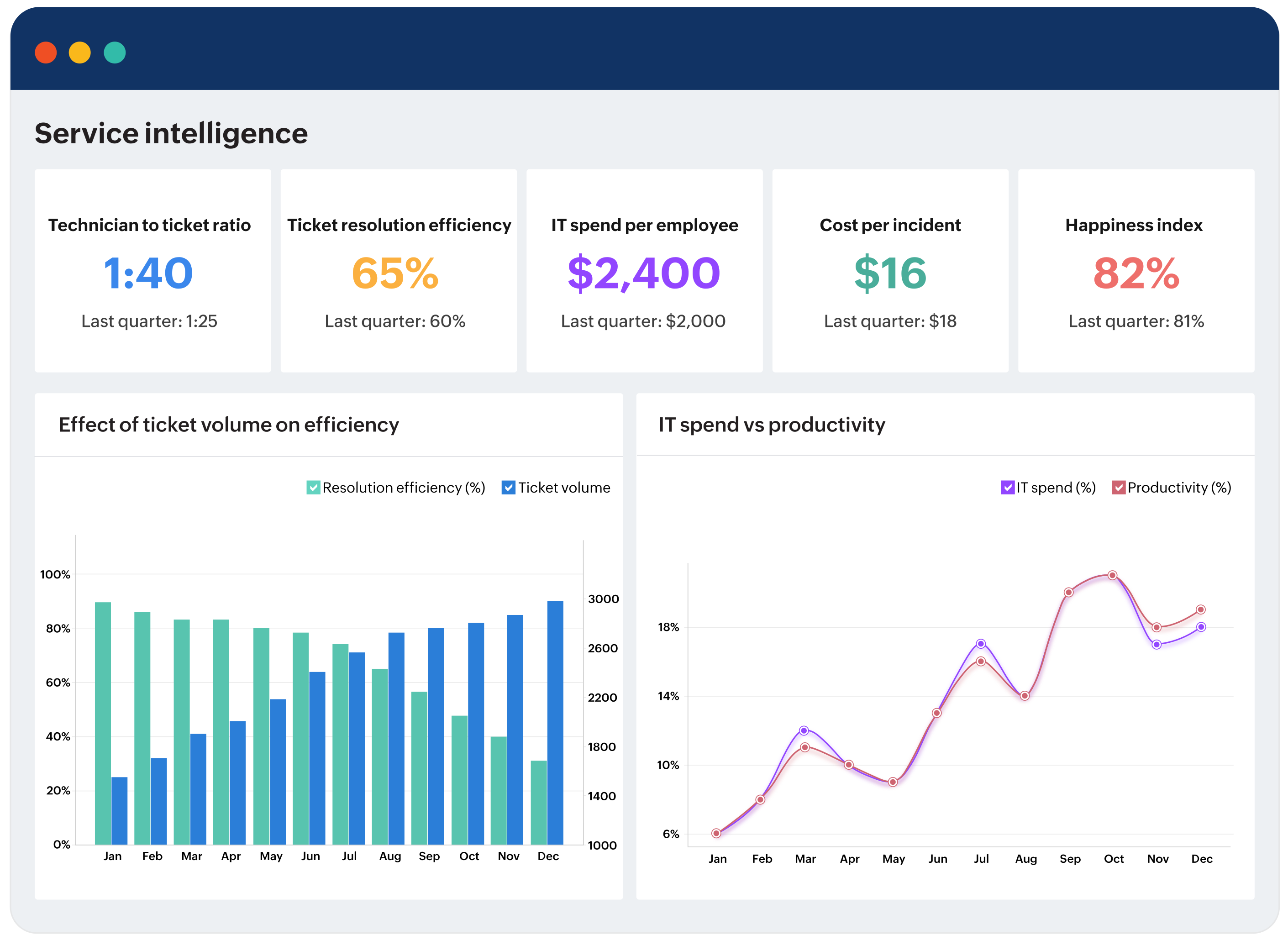The image size is (1288, 940).
Task: Click the May data point on line chart
Action: pos(893,782)
